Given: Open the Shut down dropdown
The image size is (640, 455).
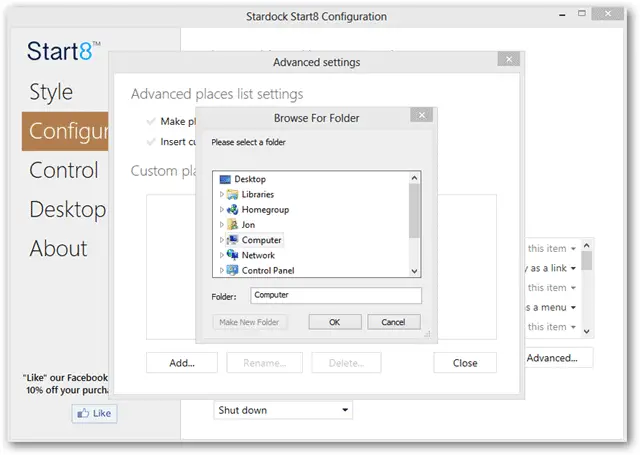Looking at the screenshot, I should pos(283,410).
